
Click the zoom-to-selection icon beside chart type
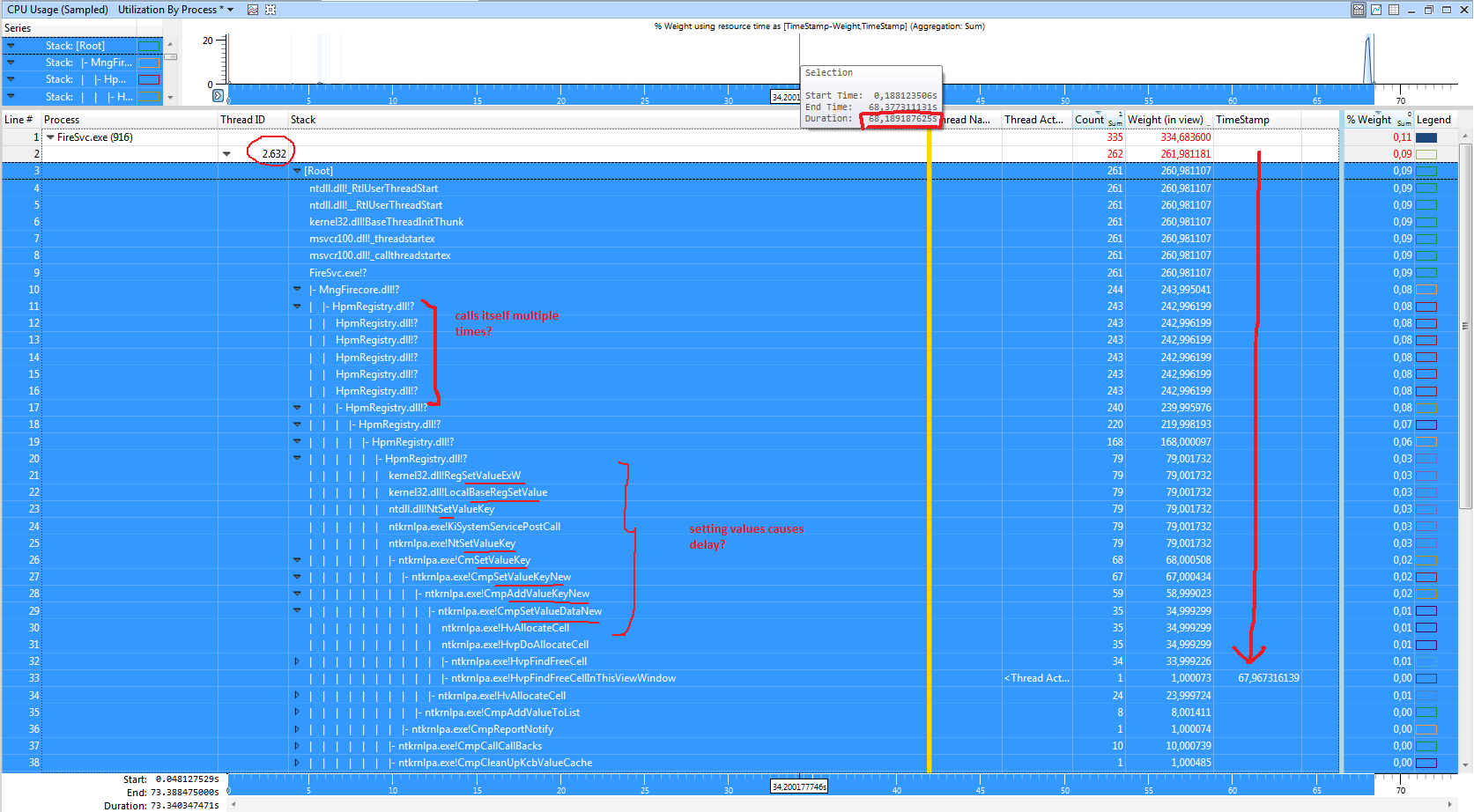point(270,10)
